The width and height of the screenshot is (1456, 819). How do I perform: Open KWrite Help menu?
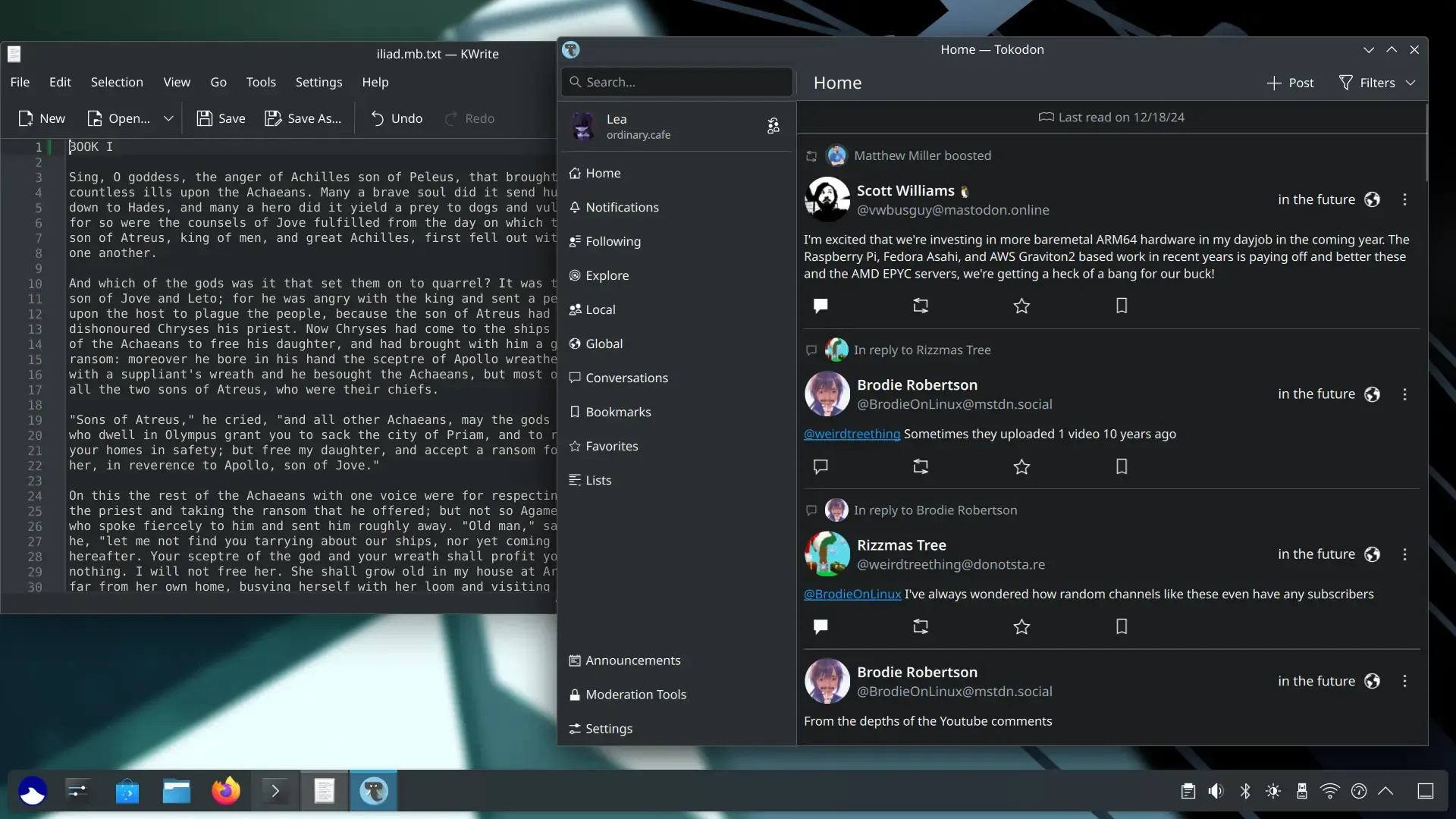tap(375, 82)
